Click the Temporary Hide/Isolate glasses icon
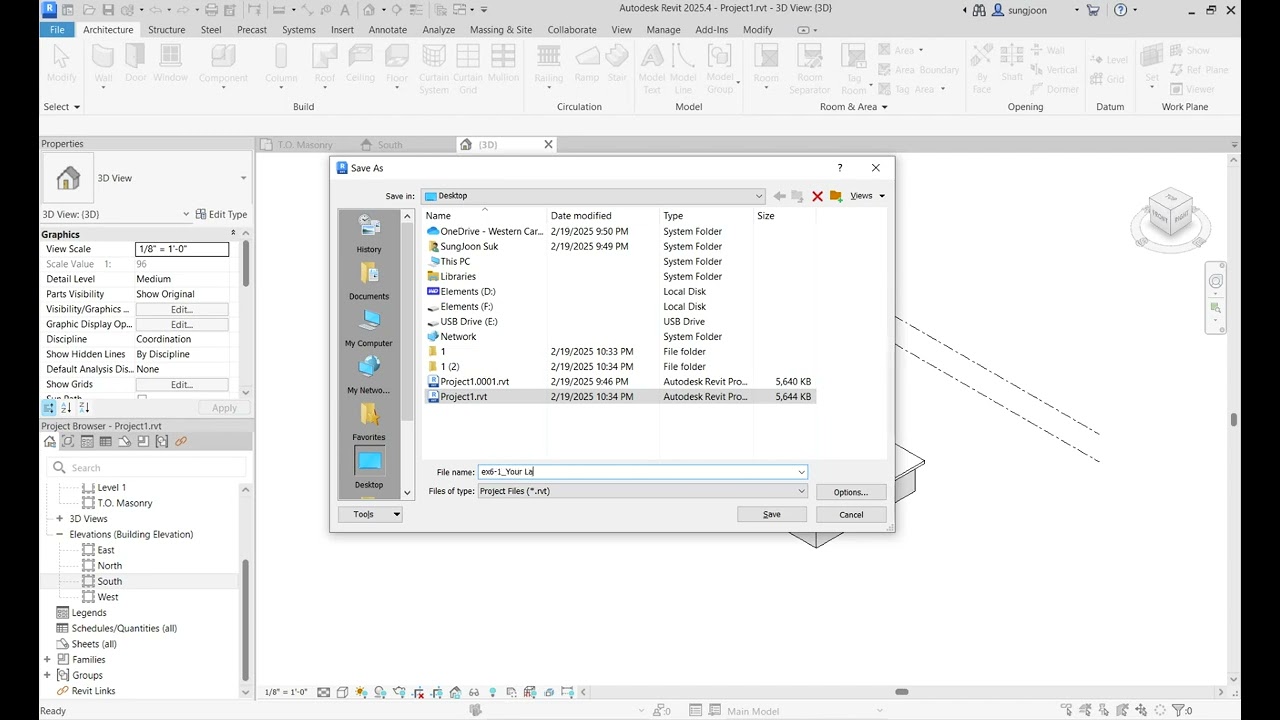 [474, 692]
